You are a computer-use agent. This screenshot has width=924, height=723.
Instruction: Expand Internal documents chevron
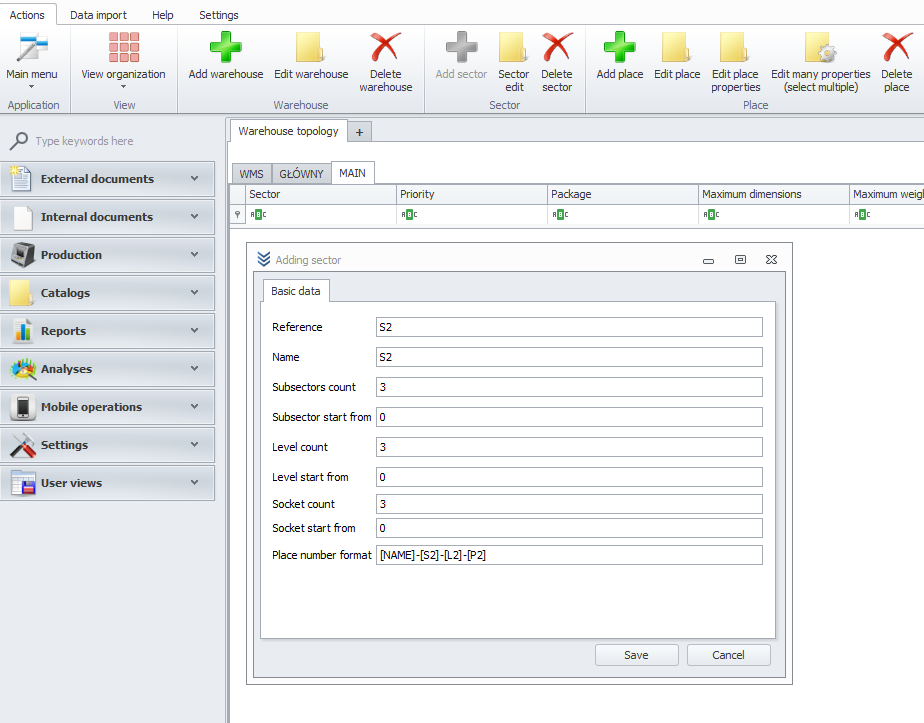(x=194, y=217)
